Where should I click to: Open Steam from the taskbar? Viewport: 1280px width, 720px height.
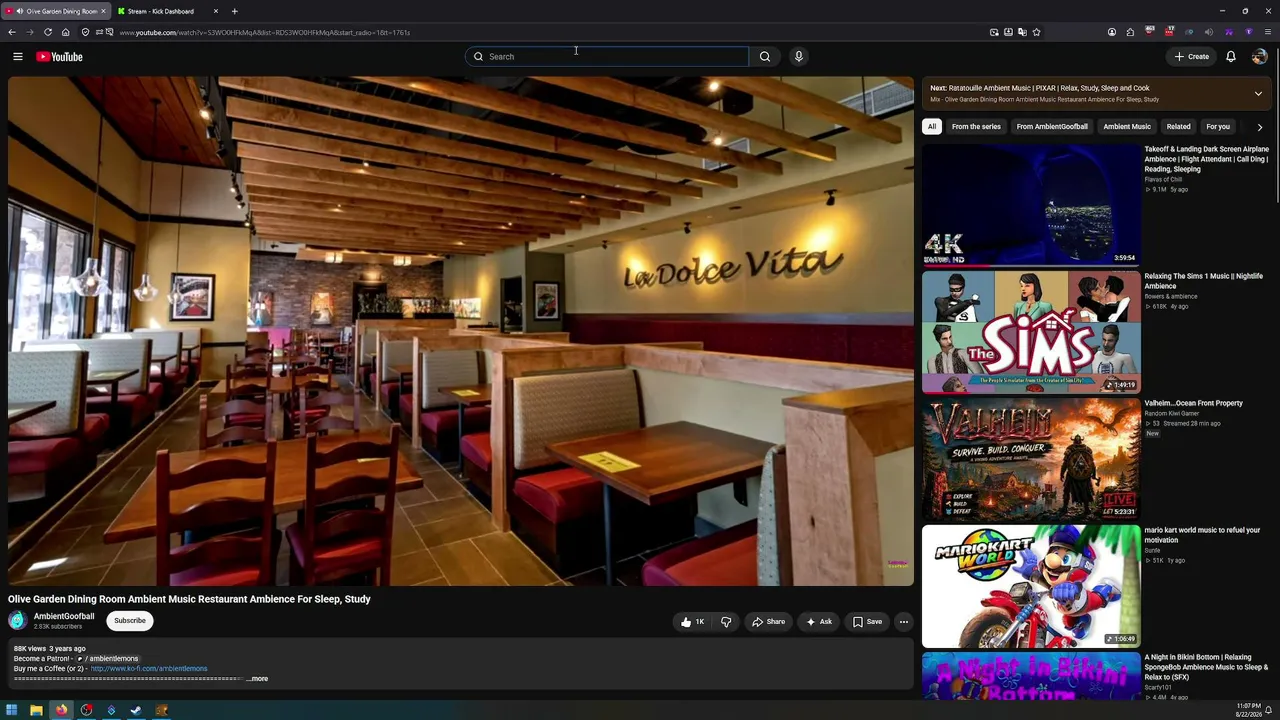pos(136,710)
